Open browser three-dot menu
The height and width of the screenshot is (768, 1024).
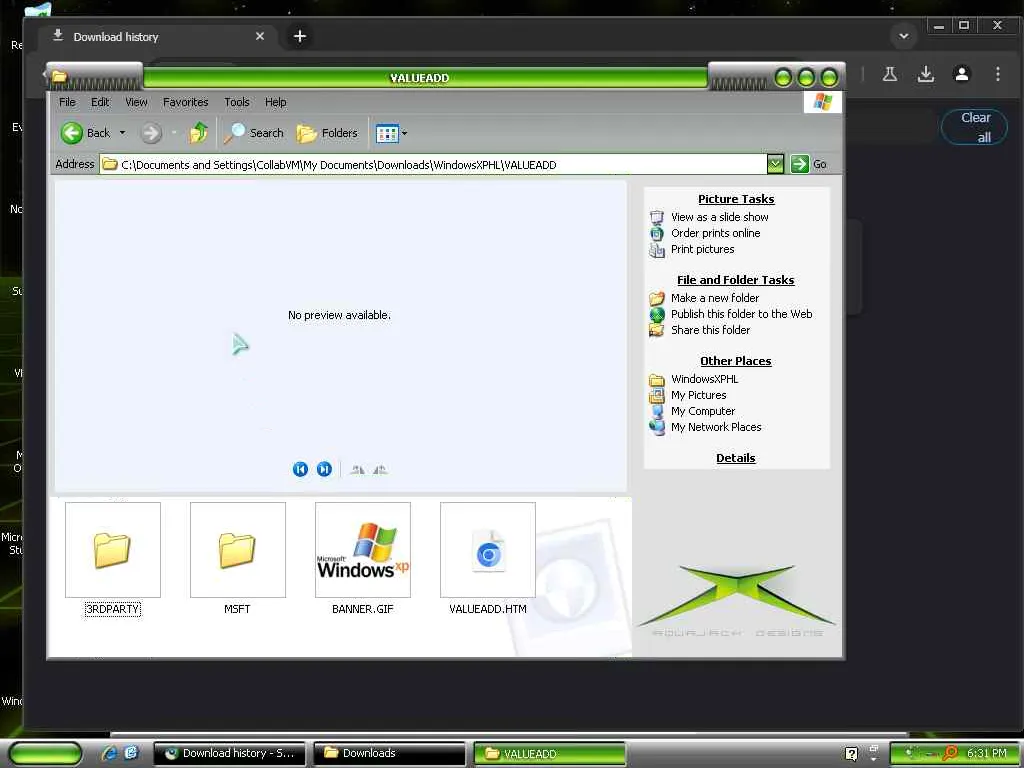(x=997, y=74)
